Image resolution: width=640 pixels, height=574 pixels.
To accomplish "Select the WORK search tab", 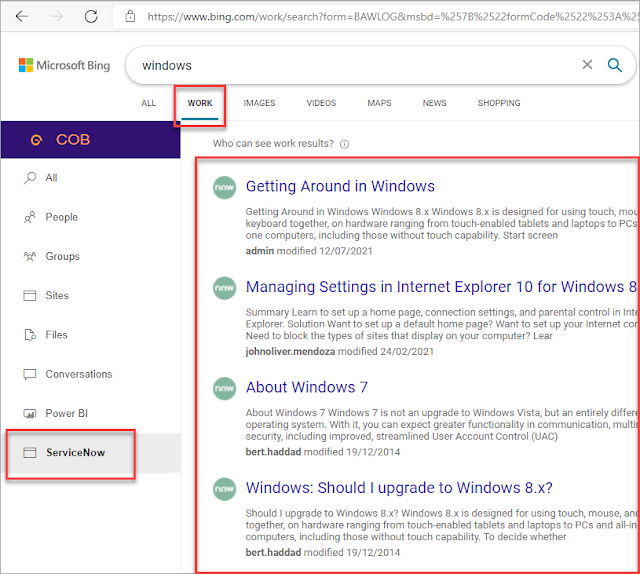I will pyautogui.click(x=200, y=103).
